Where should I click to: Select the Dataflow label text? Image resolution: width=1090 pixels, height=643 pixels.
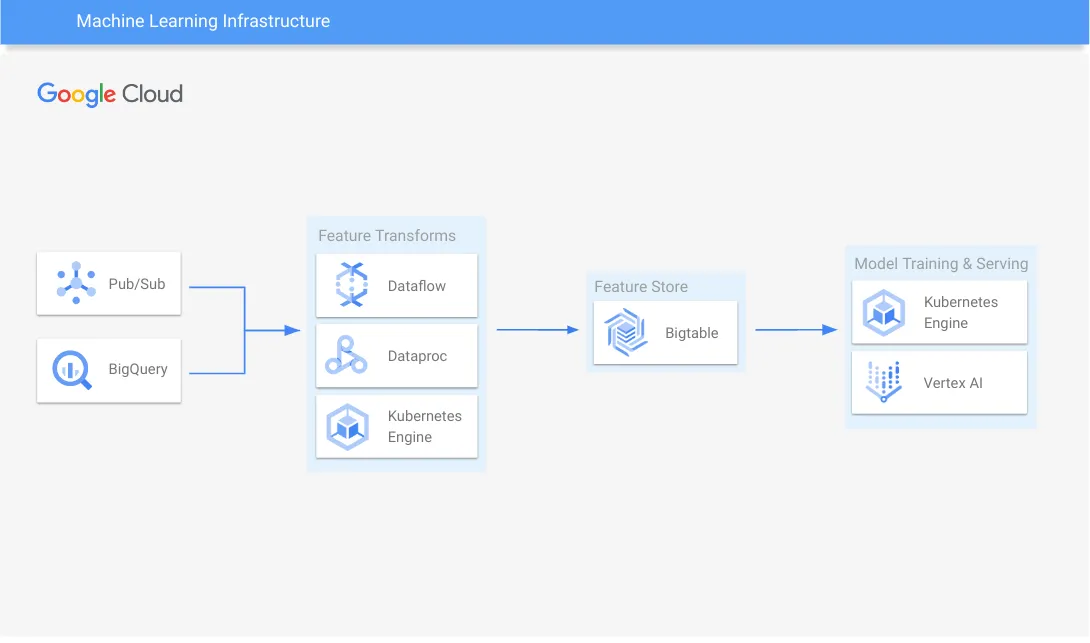pyautogui.click(x=416, y=286)
